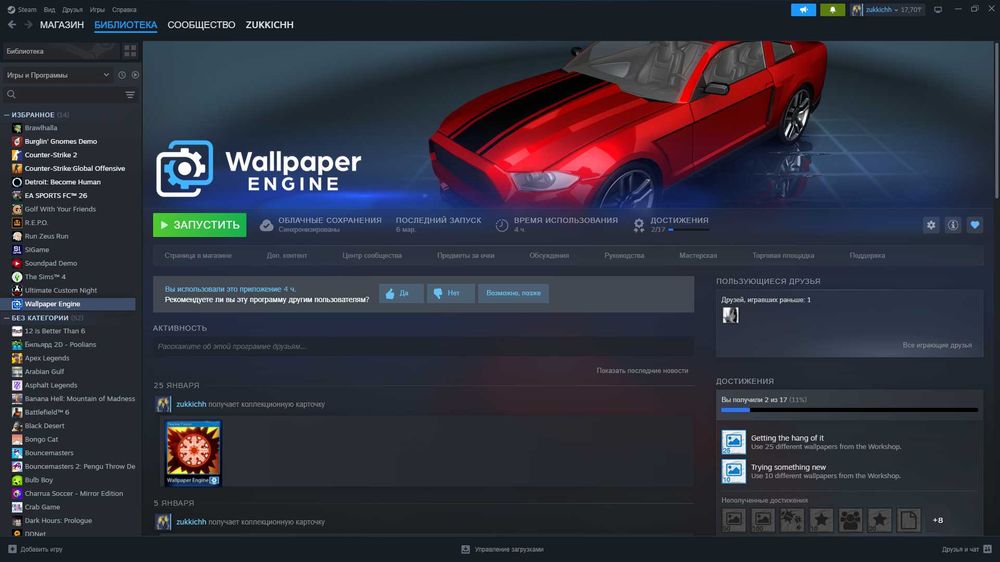Open Торговая площадка link
This screenshot has height=562, width=1000.
[x=783, y=255]
